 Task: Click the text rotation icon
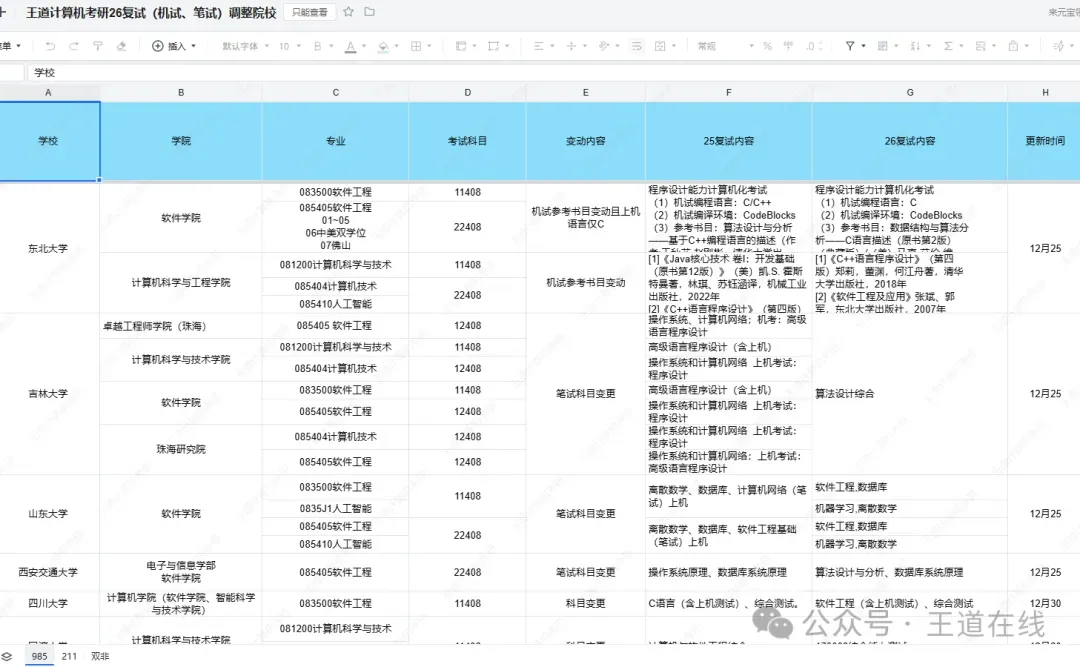(603, 46)
